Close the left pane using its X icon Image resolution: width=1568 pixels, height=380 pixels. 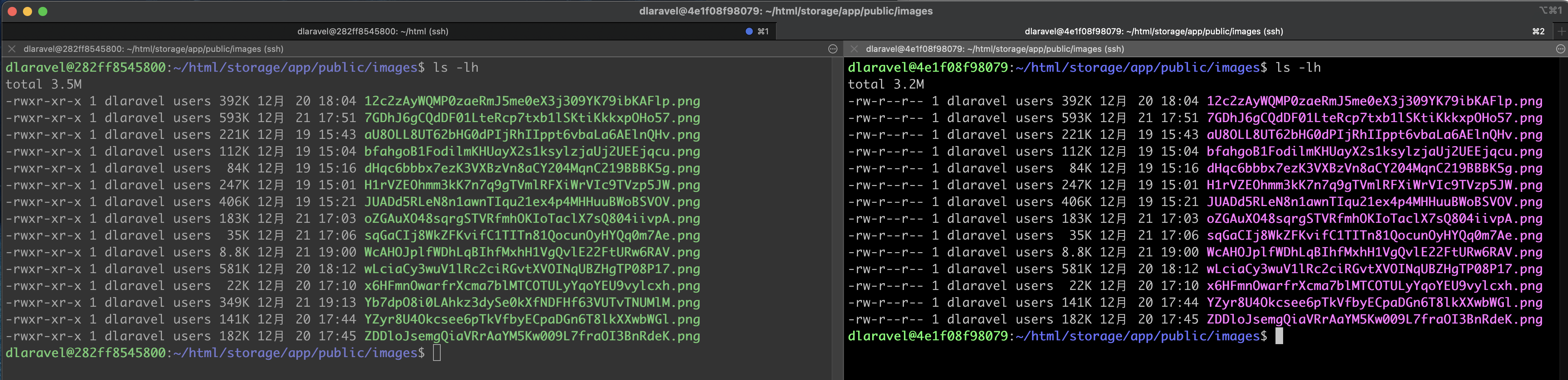coord(11,48)
